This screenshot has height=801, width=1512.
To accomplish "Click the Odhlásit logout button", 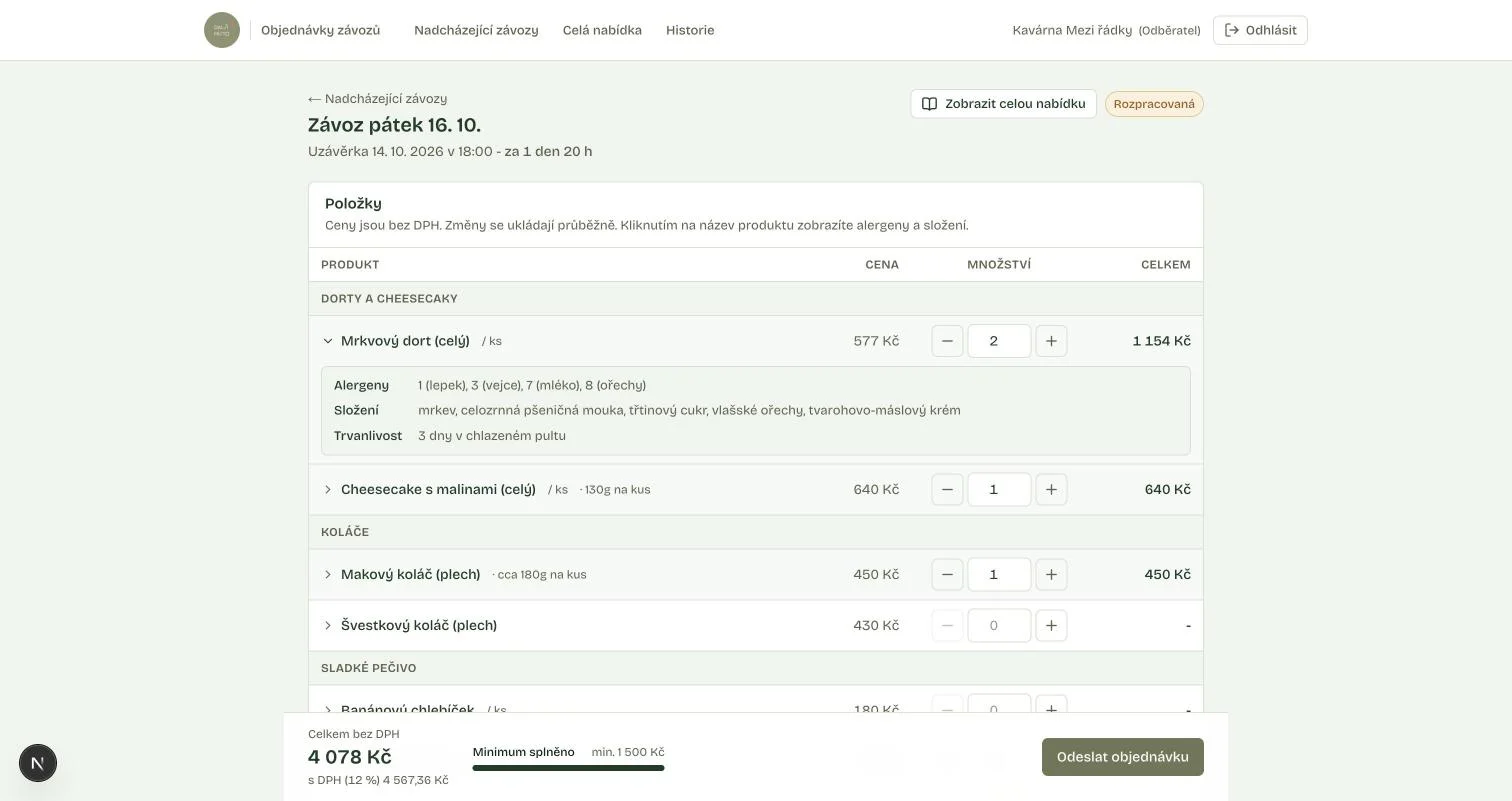I will (x=1260, y=30).
